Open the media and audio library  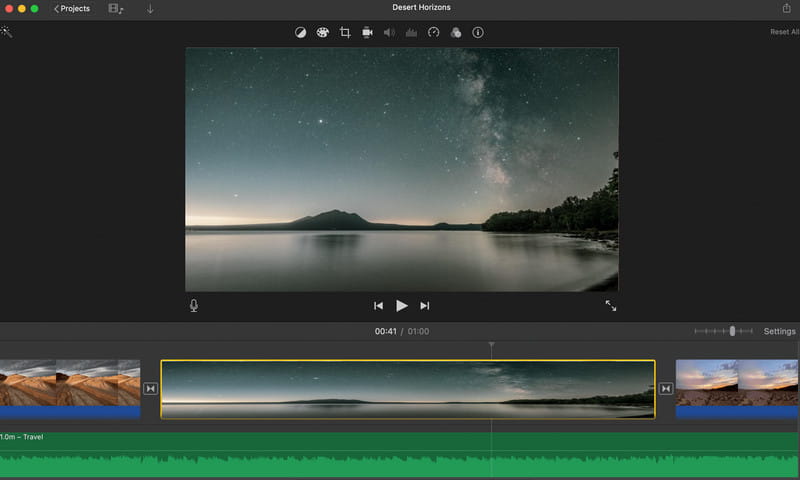tap(116, 9)
